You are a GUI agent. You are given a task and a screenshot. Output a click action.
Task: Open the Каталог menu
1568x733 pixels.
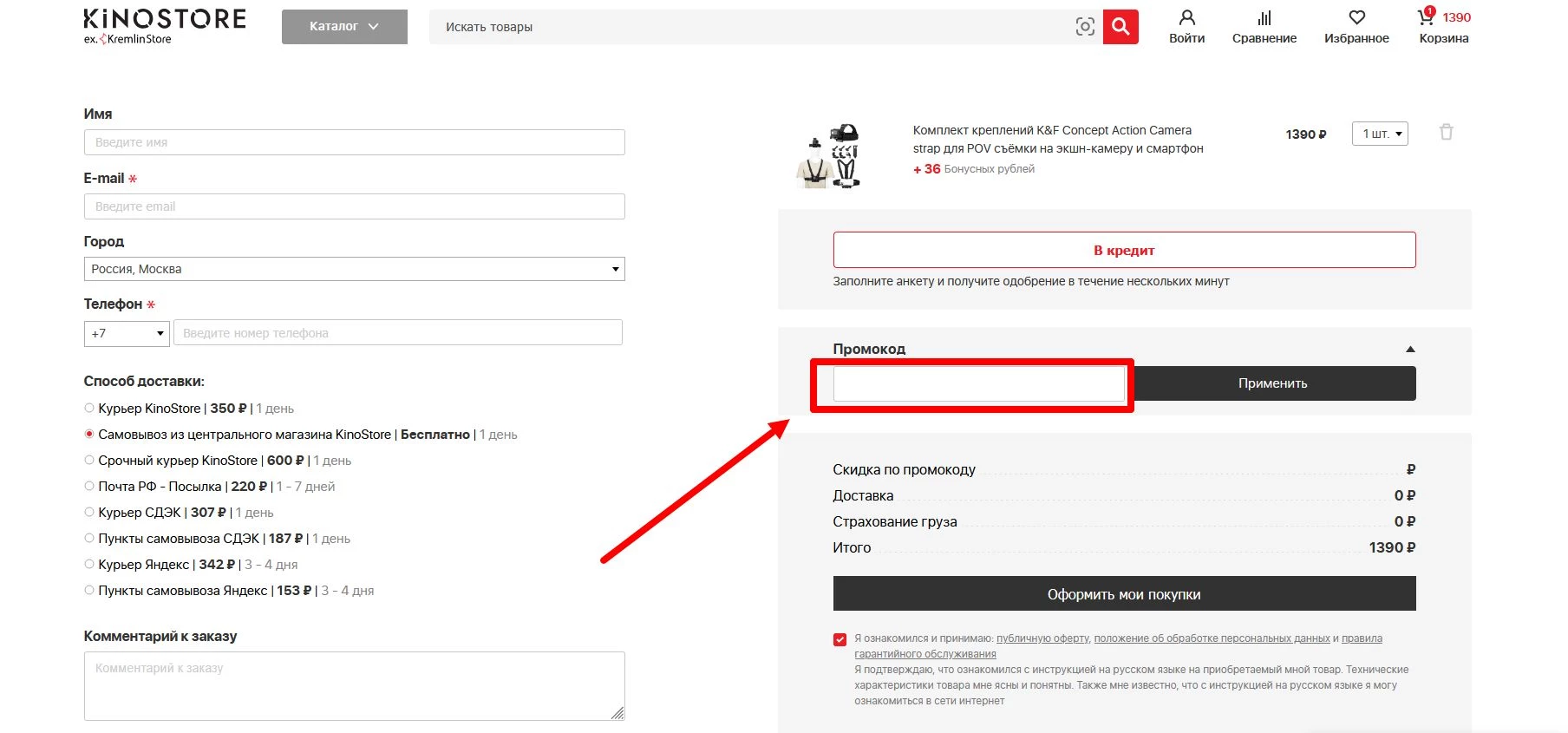click(344, 27)
